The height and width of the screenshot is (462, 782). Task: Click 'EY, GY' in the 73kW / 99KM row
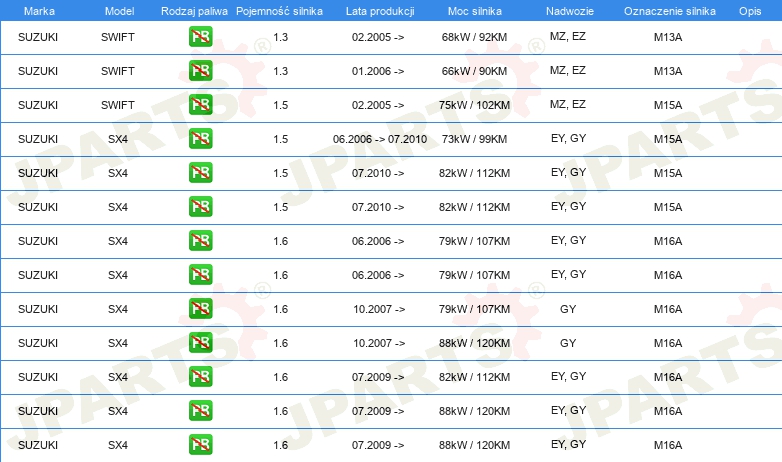[569, 138]
